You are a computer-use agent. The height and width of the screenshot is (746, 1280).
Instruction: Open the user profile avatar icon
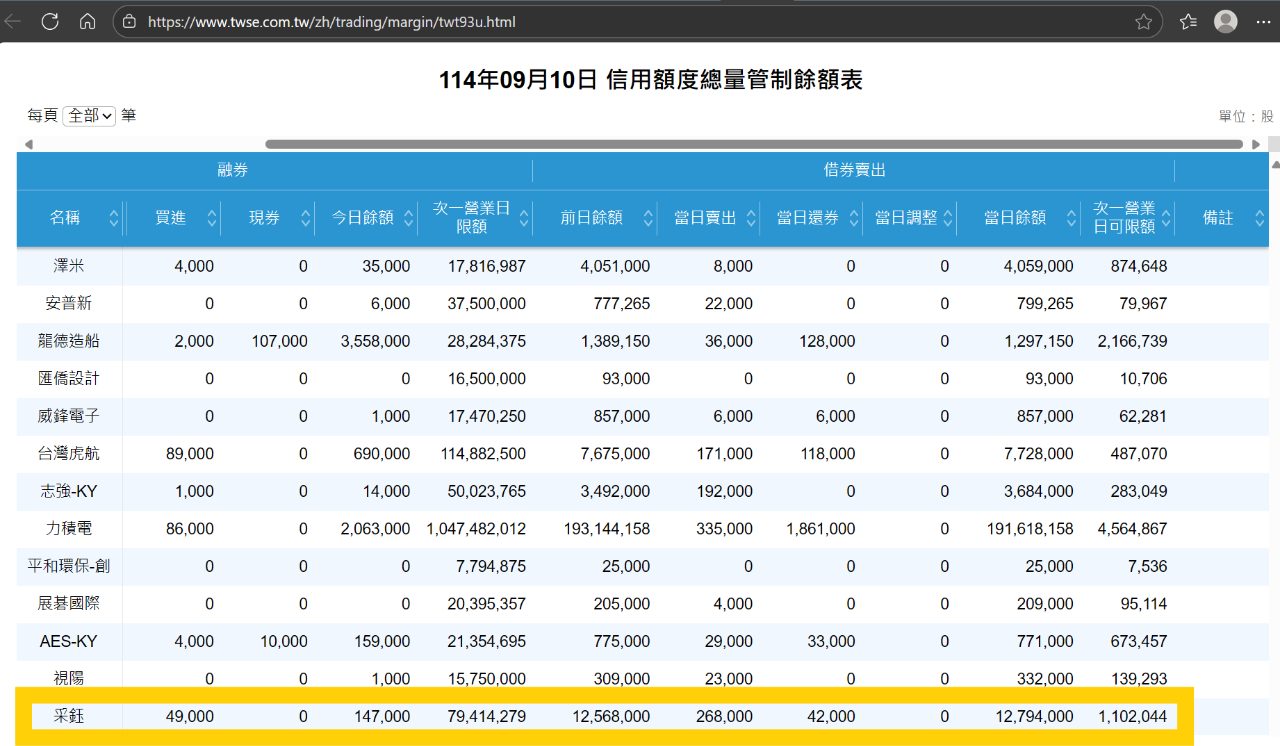coord(1225,21)
